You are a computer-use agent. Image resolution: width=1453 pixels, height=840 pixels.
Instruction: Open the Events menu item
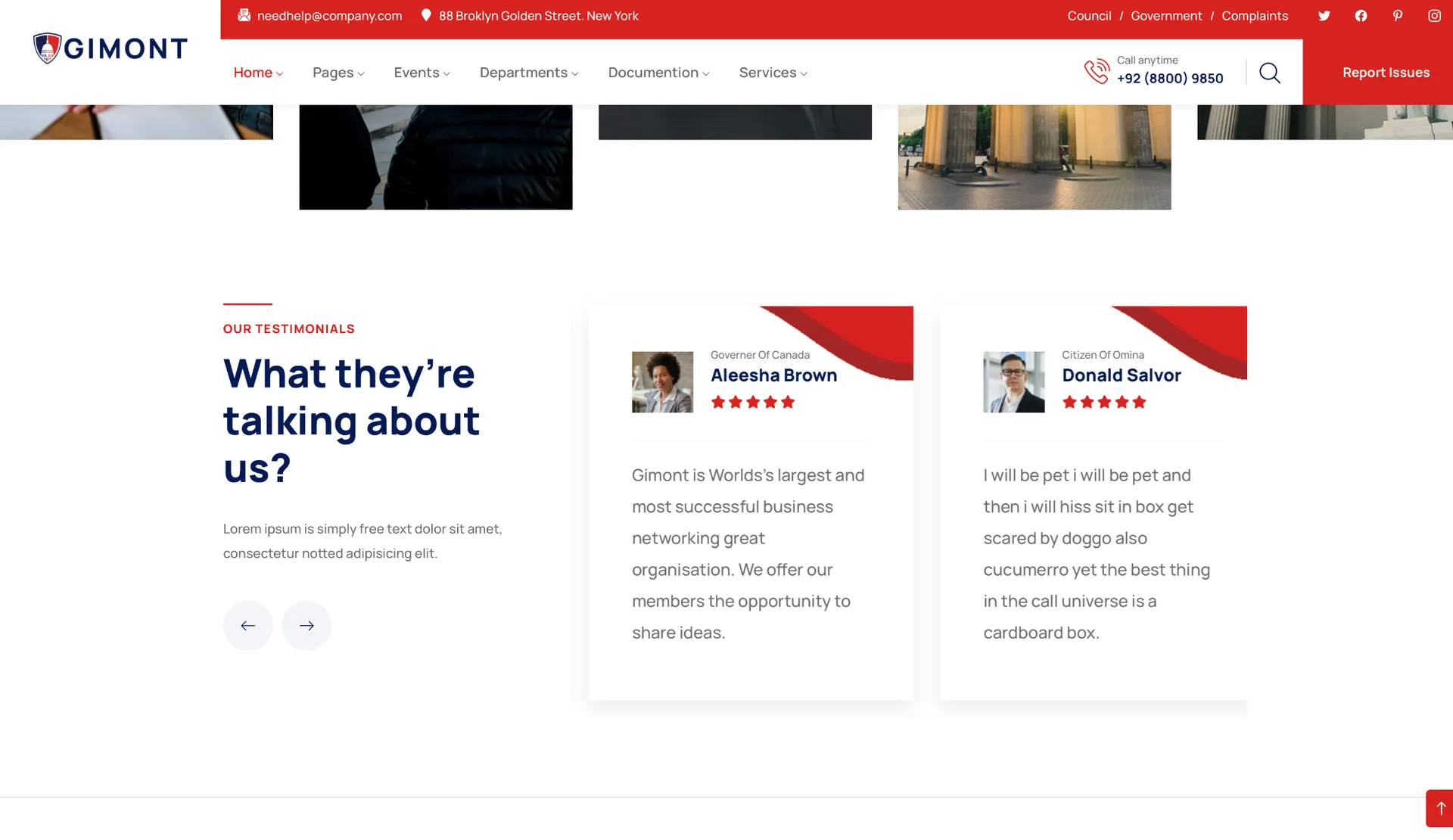(x=422, y=73)
